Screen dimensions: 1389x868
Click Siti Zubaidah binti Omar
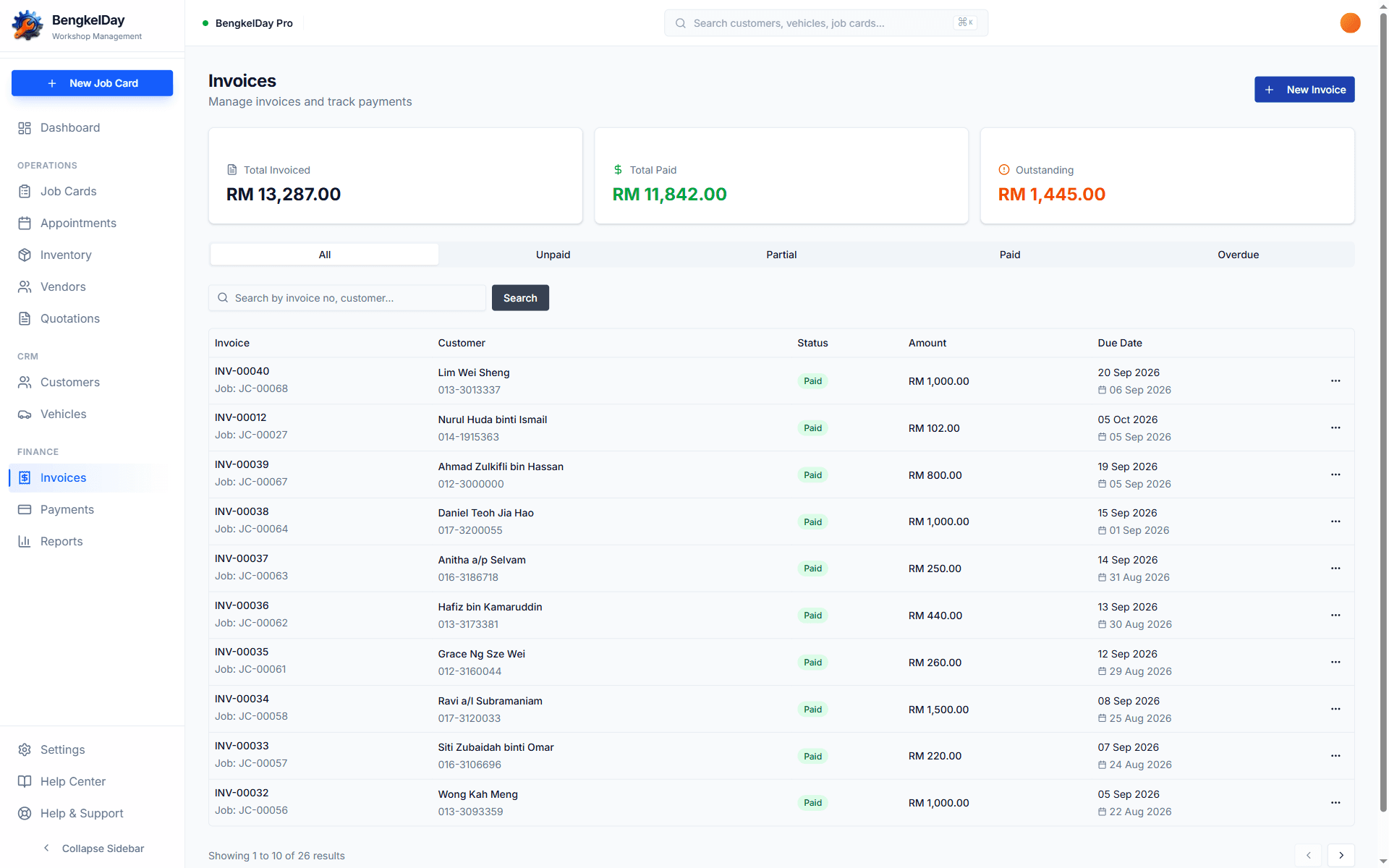point(496,747)
